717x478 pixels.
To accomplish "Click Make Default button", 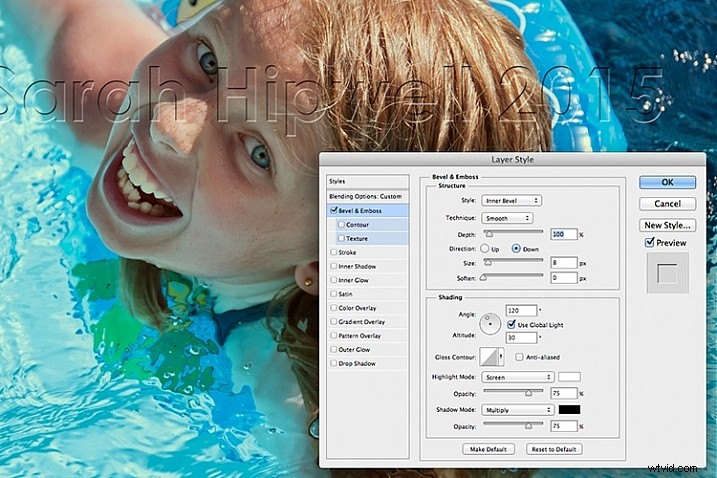I will point(488,449).
